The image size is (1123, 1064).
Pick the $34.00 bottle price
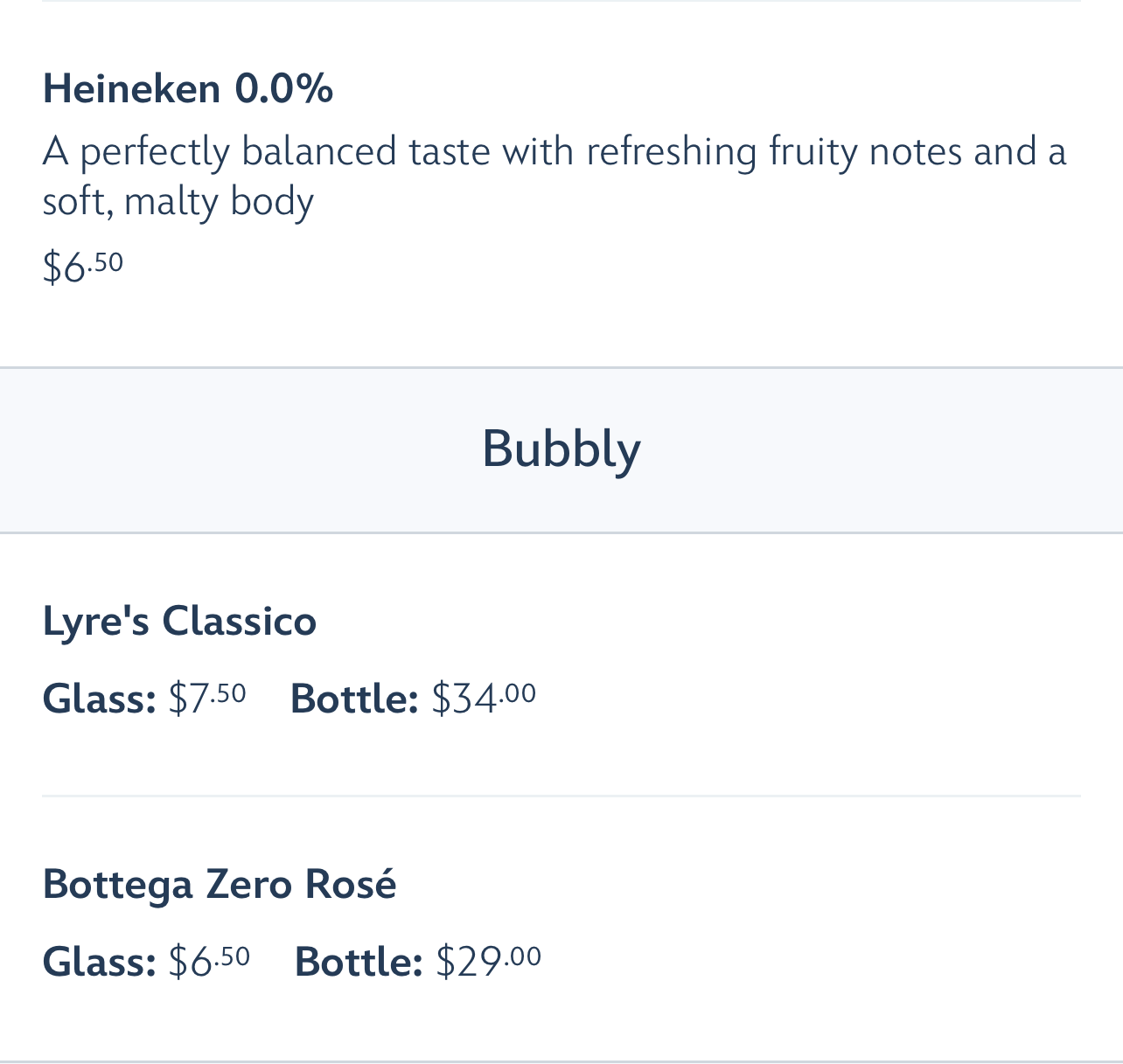click(484, 699)
